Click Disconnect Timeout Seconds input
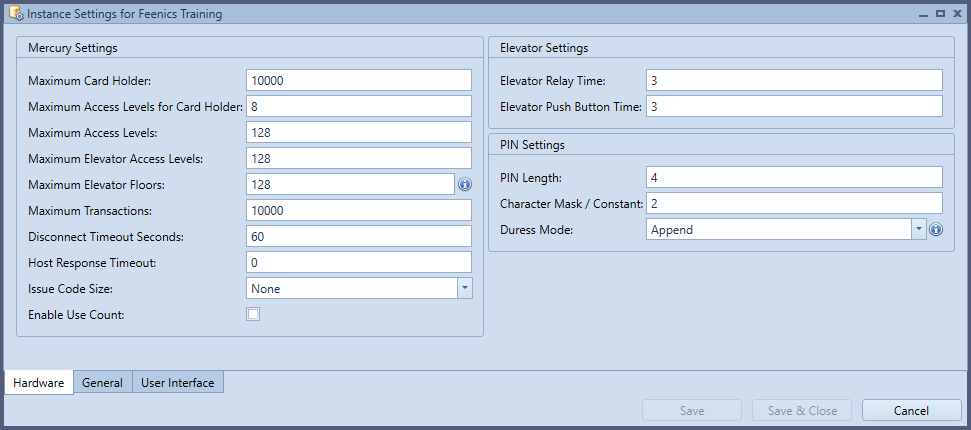This screenshot has height=430, width=971. [x=359, y=236]
